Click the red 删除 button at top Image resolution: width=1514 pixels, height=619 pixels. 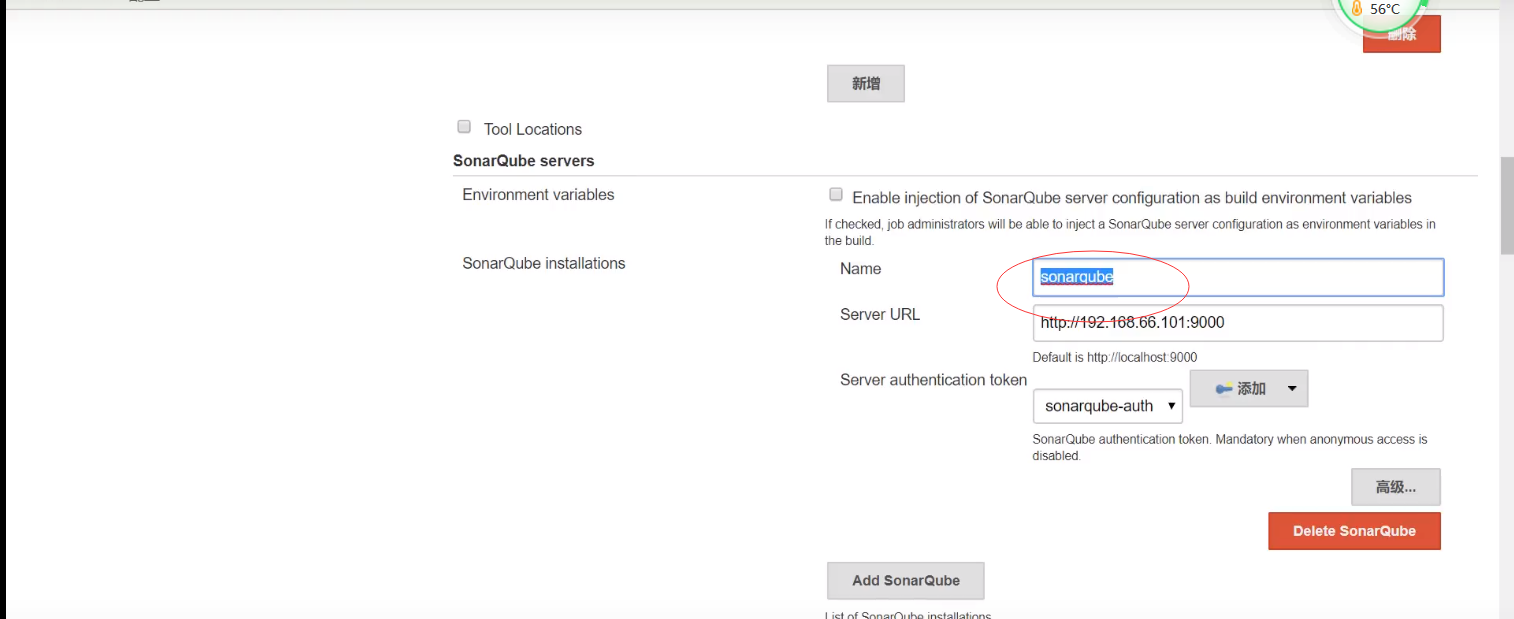pyautogui.click(x=1402, y=34)
